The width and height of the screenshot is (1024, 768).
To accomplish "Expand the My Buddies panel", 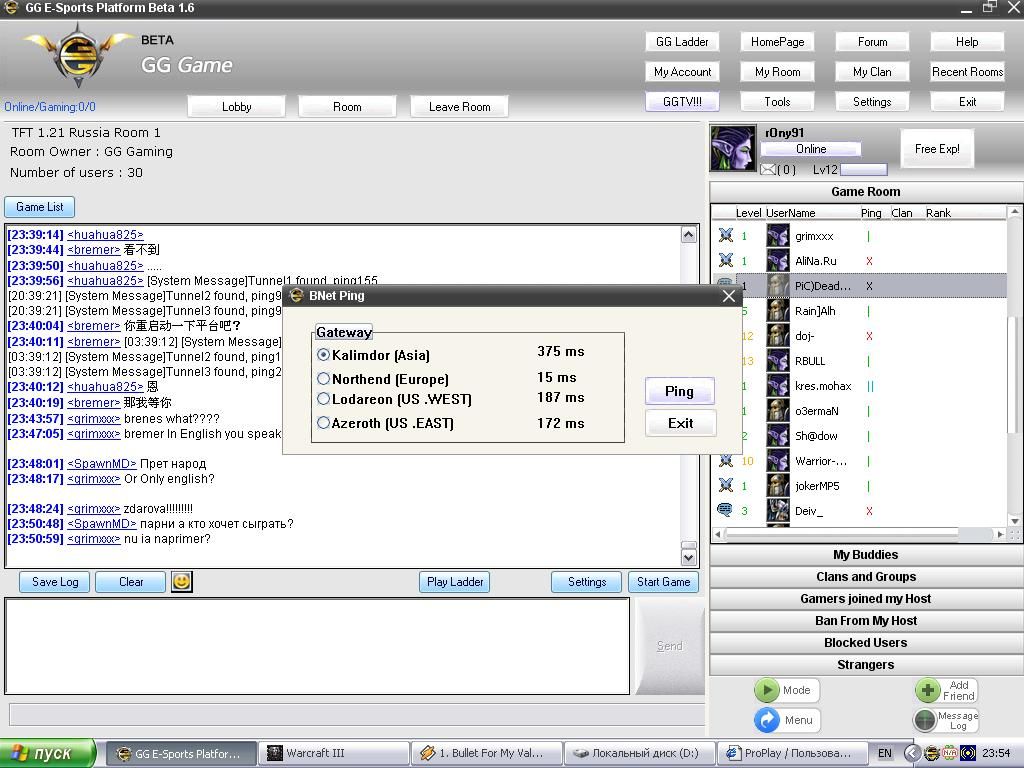I will (866, 554).
